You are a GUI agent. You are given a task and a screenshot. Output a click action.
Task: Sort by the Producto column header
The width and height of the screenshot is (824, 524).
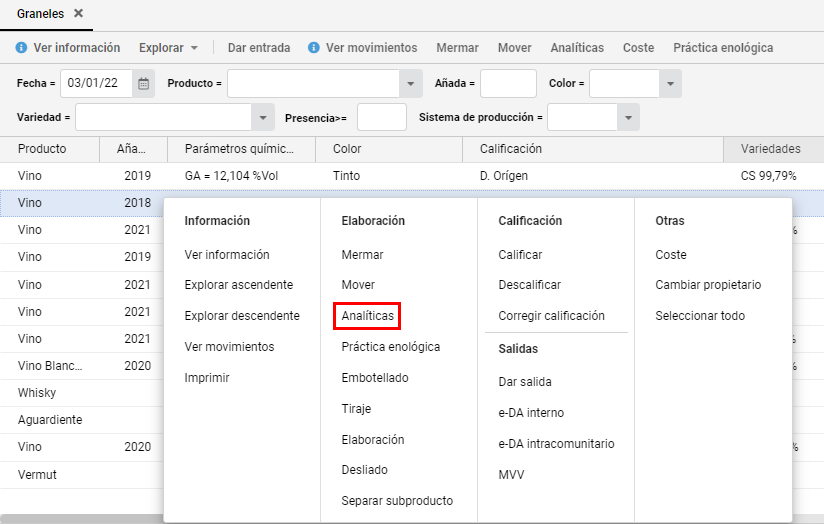coord(50,149)
